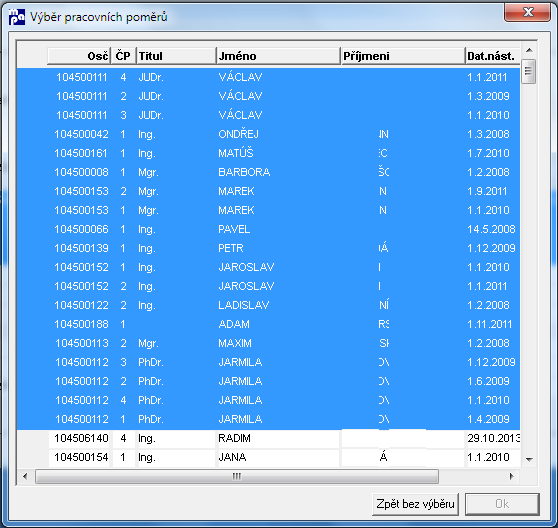Click the ČP column header
The height and width of the screenshot is (528, 558).
[123, 56]
